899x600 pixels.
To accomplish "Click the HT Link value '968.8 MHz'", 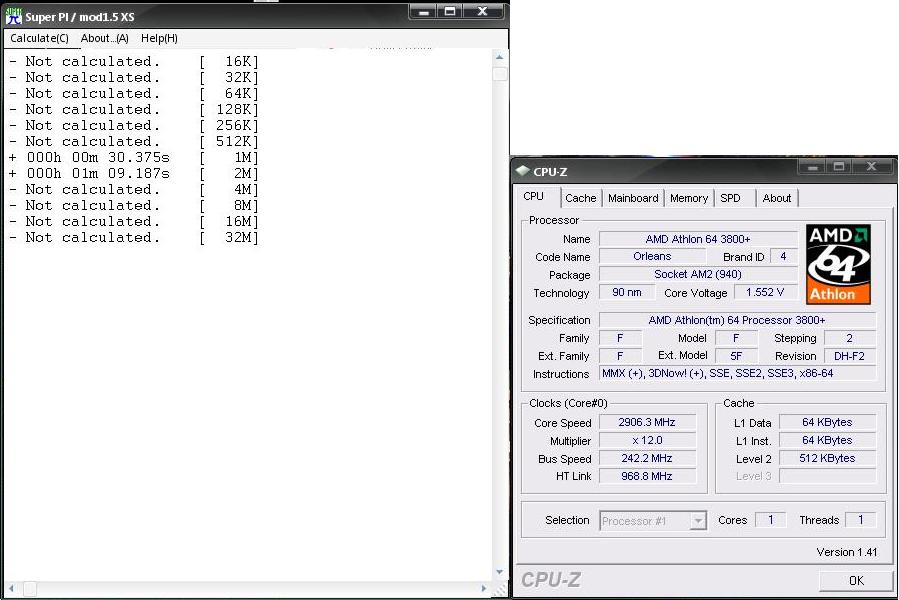I will [x=647, y=476].
